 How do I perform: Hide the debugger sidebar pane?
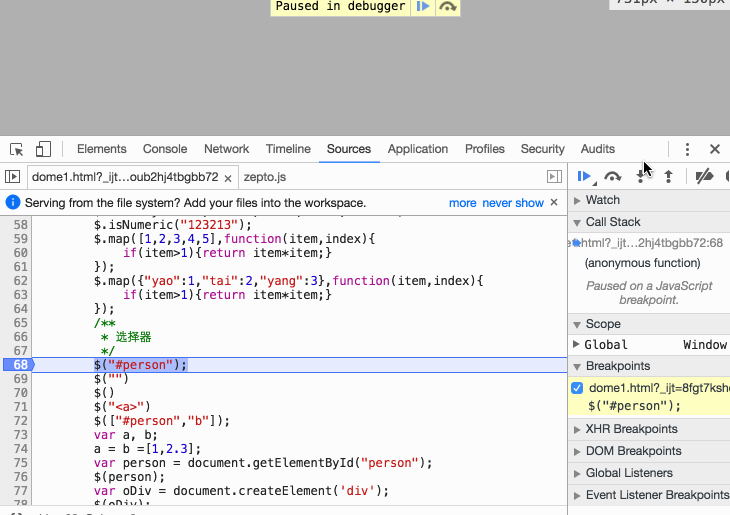(554, 177)
